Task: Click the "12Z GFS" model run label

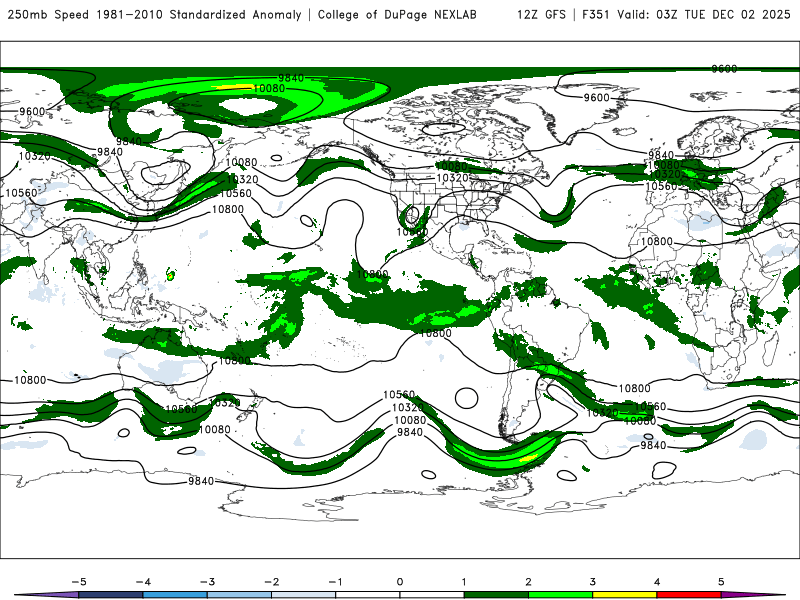Action: coord(541,14)
